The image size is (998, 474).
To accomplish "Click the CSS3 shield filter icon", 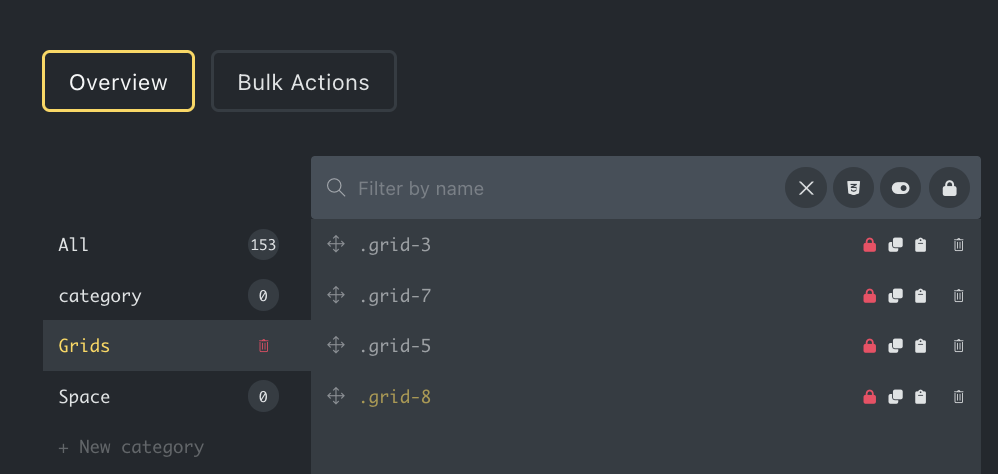I will tap(854, 188).
